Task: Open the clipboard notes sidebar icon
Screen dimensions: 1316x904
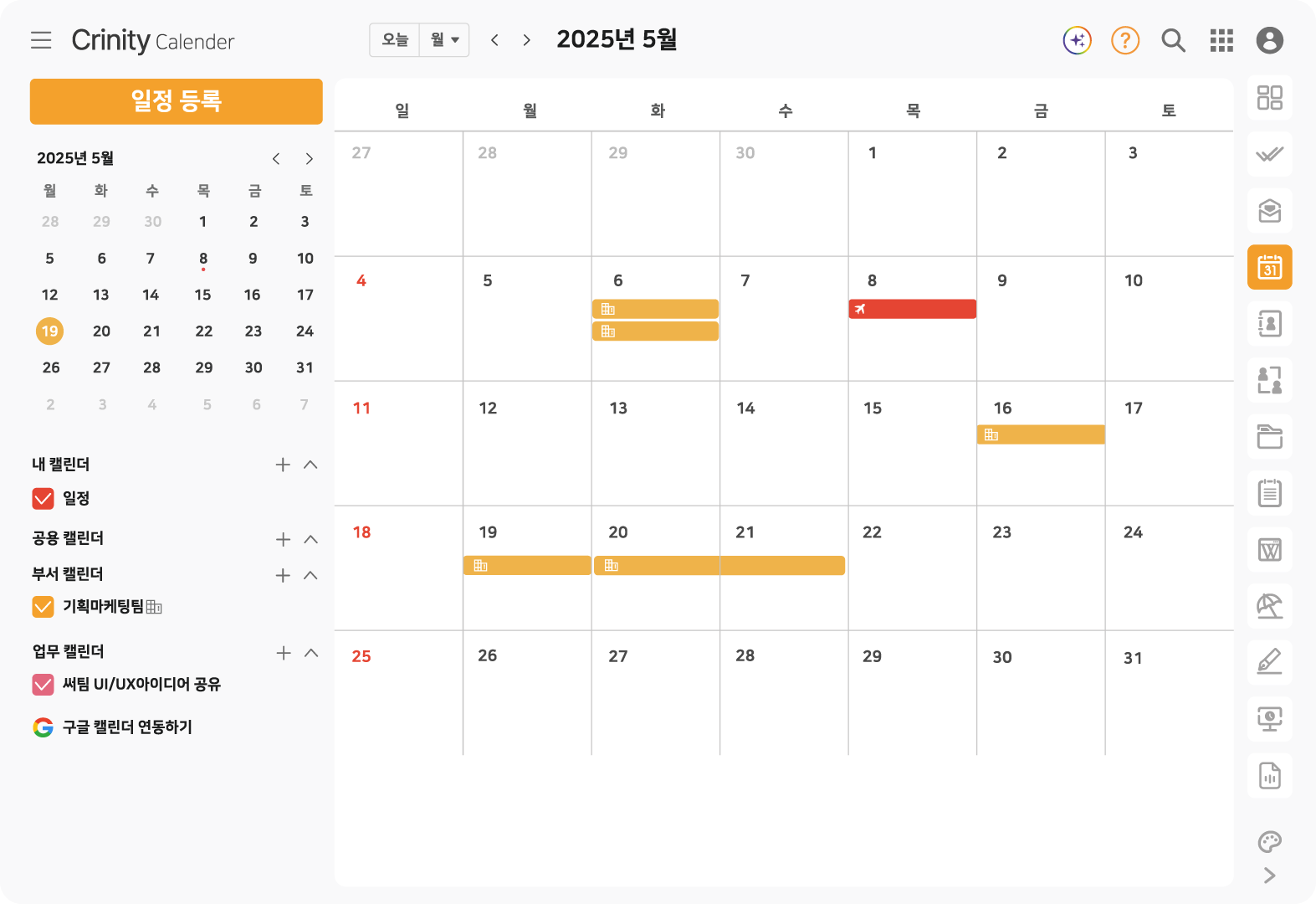Action: point(1269,493)
